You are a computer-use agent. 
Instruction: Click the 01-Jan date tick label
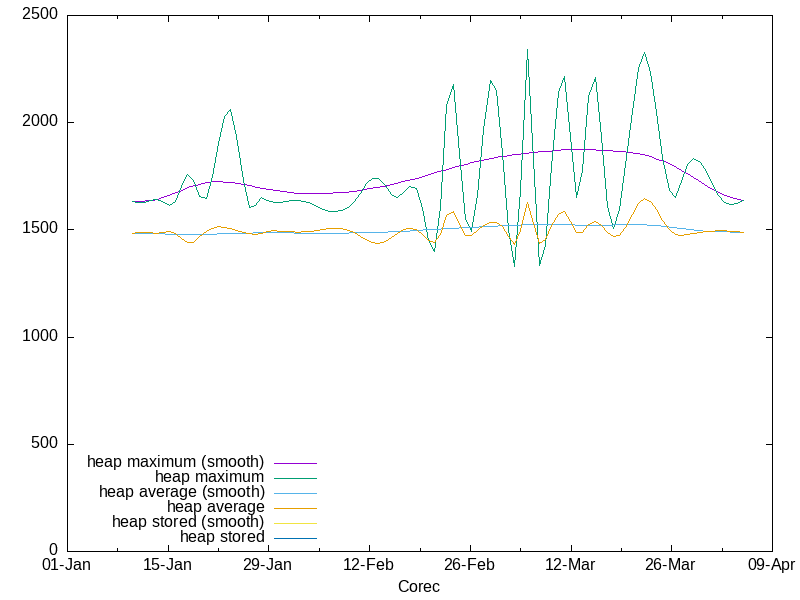click(x=67, y=565)
